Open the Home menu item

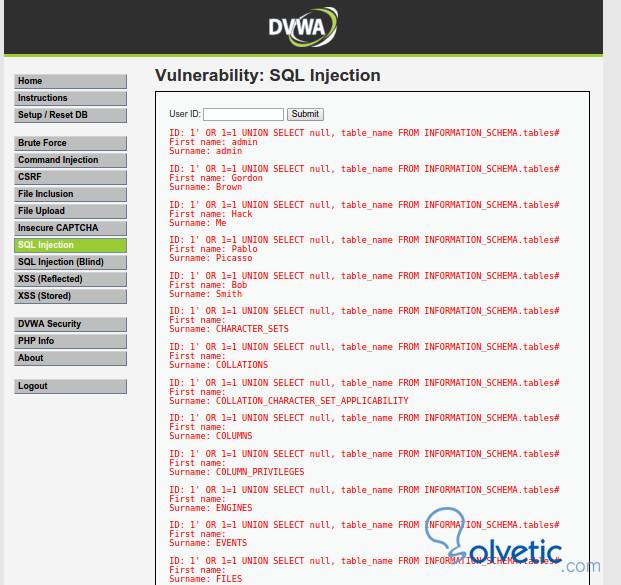(x=70, y=81)
